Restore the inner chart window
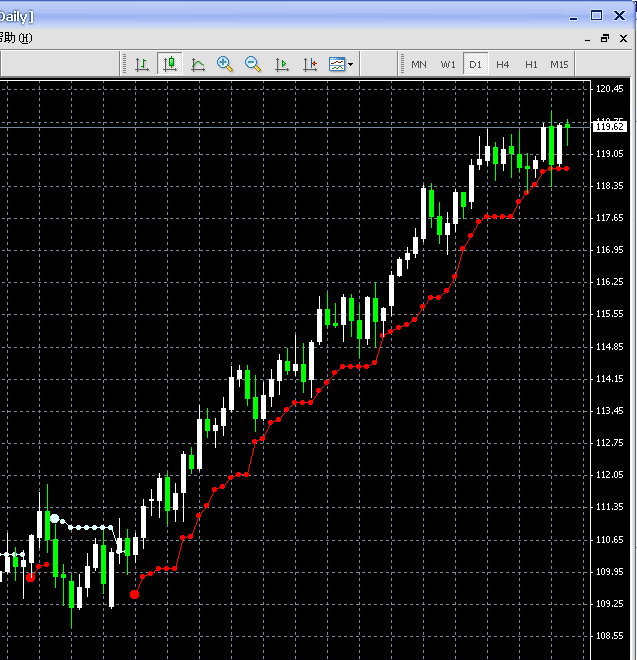Screen dimensions: 637x660 tap(605, 38)
